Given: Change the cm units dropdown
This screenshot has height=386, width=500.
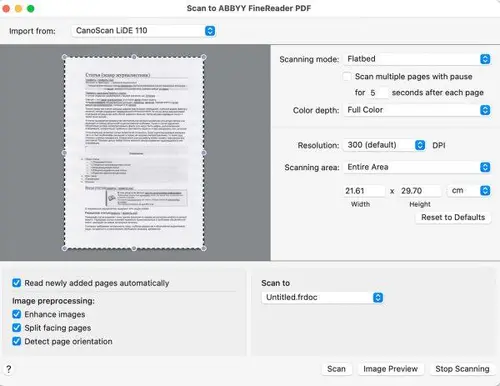Looking at the screenshot, I should coord(469,190).
